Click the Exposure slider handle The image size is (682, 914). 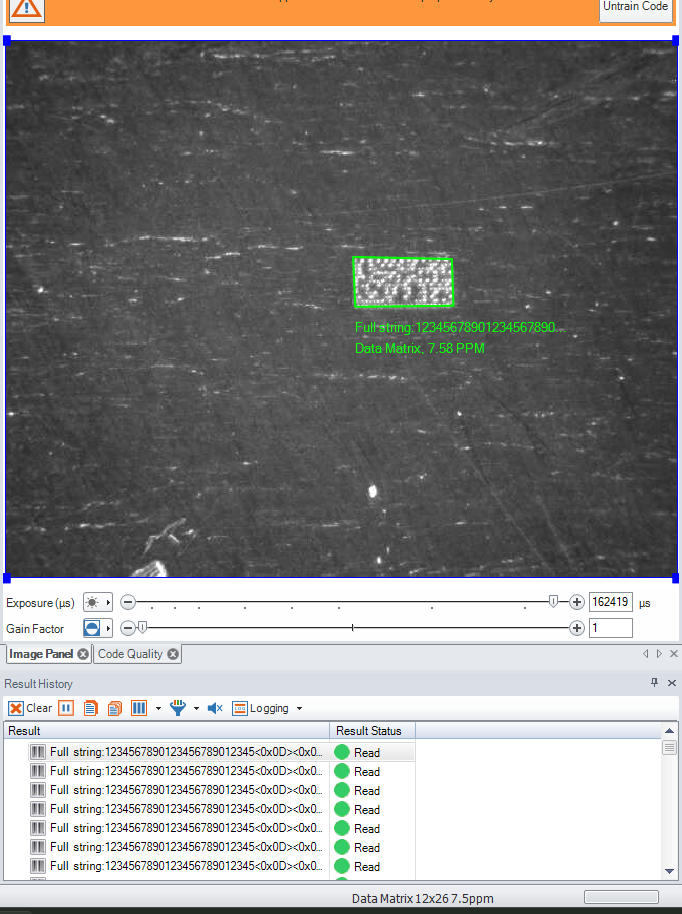tap(553, 601)
